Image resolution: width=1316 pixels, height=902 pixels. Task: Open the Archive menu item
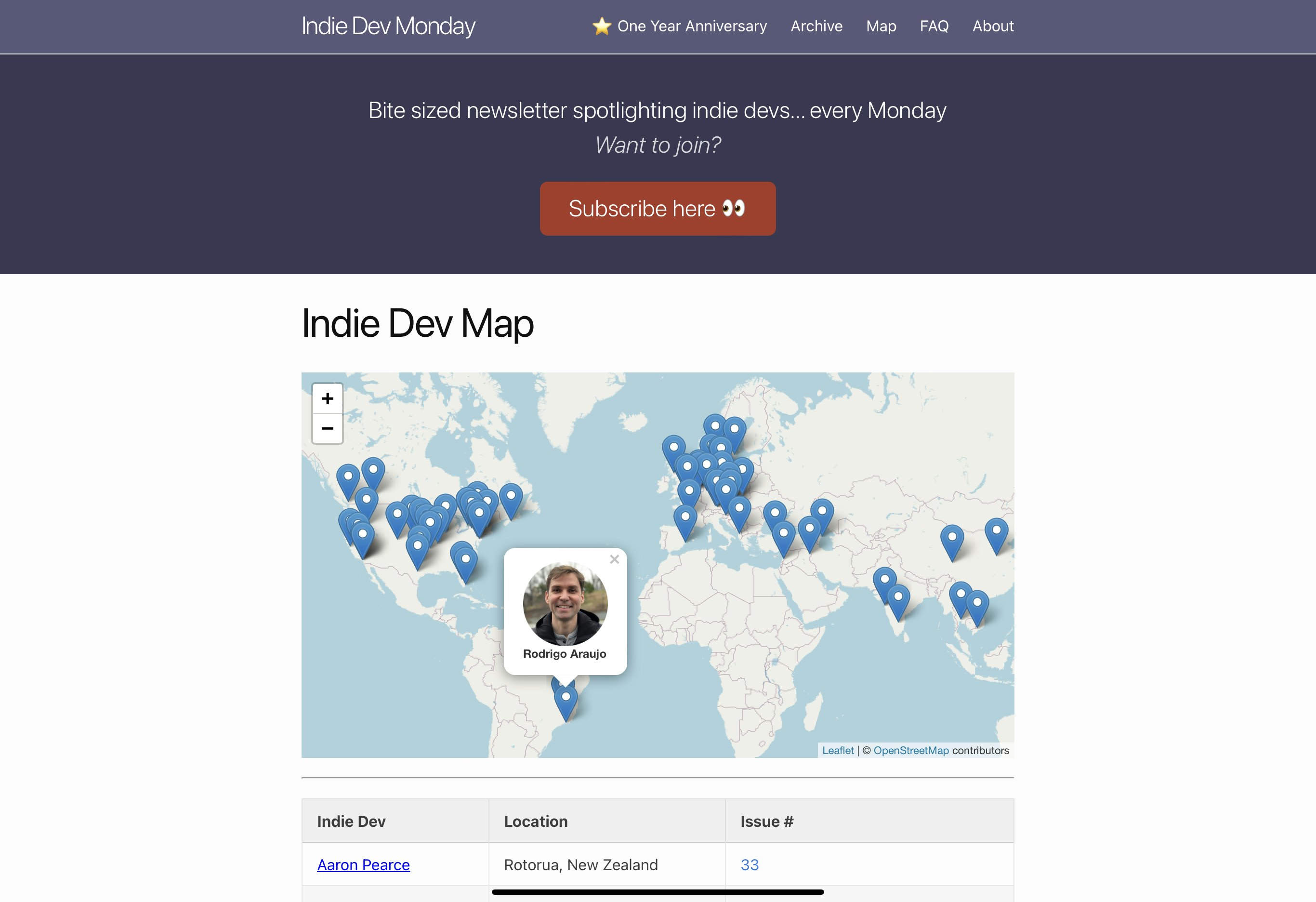pos(816,26)
